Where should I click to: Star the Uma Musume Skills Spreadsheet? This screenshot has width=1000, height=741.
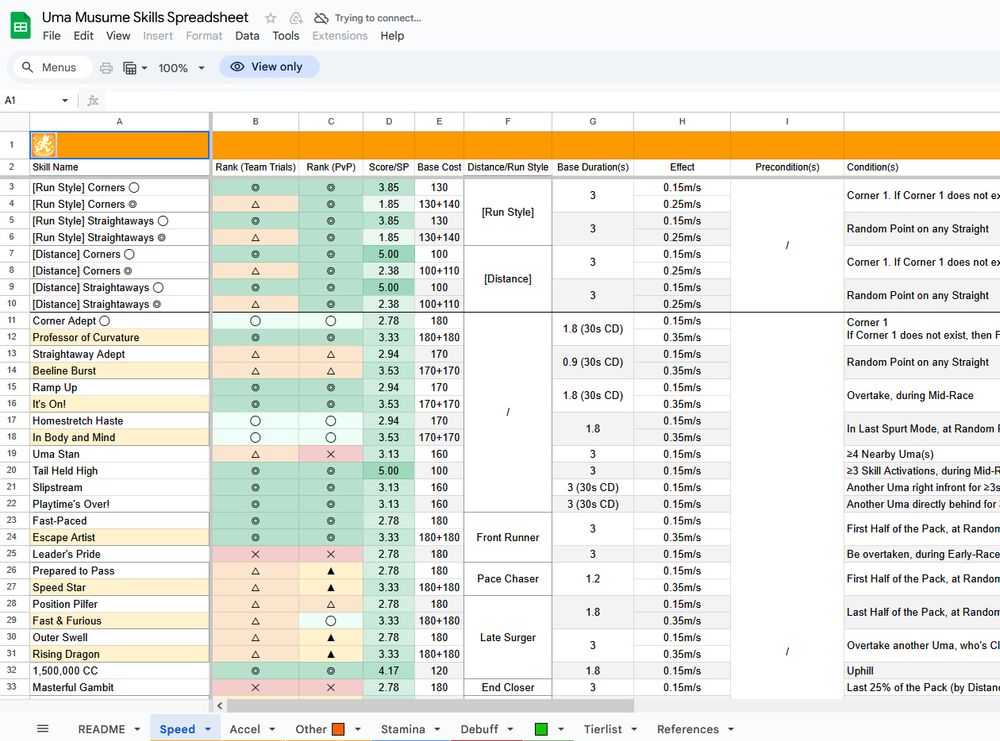(270, 18)
